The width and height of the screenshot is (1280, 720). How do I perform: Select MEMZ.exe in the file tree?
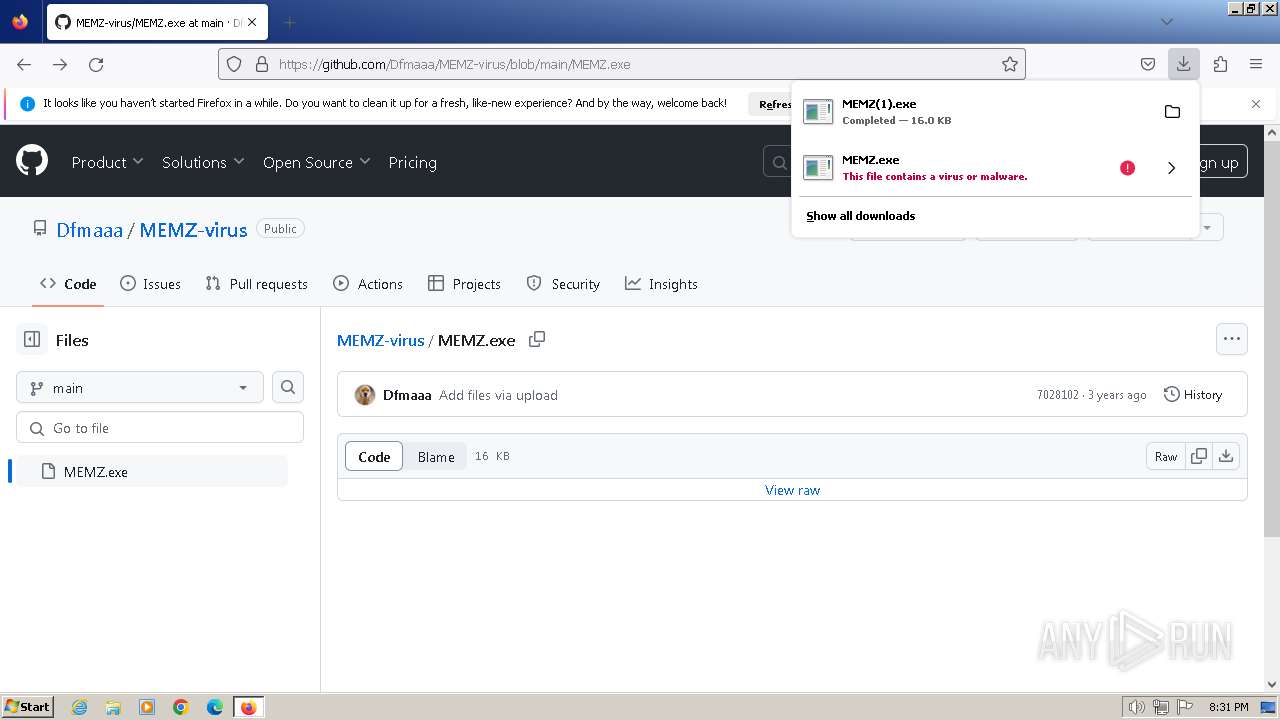point(152,472)
